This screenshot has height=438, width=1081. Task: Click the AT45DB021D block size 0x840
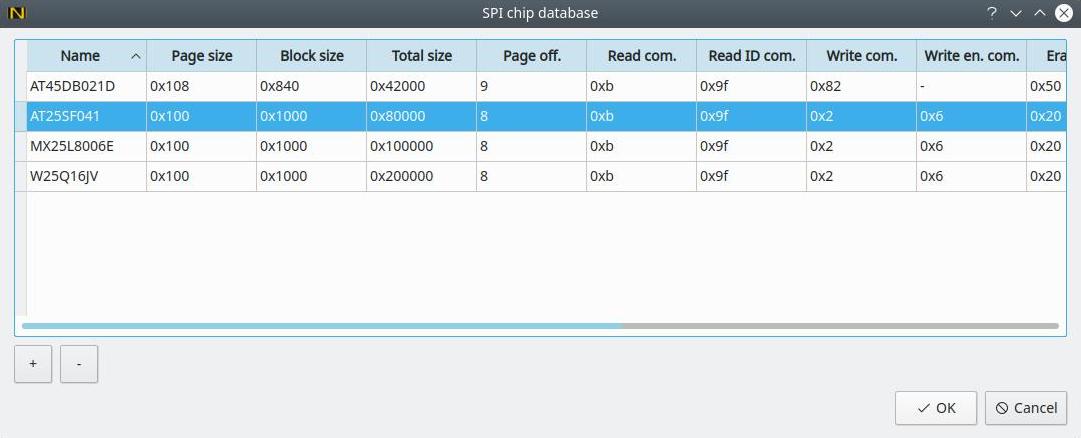point(277,86)
